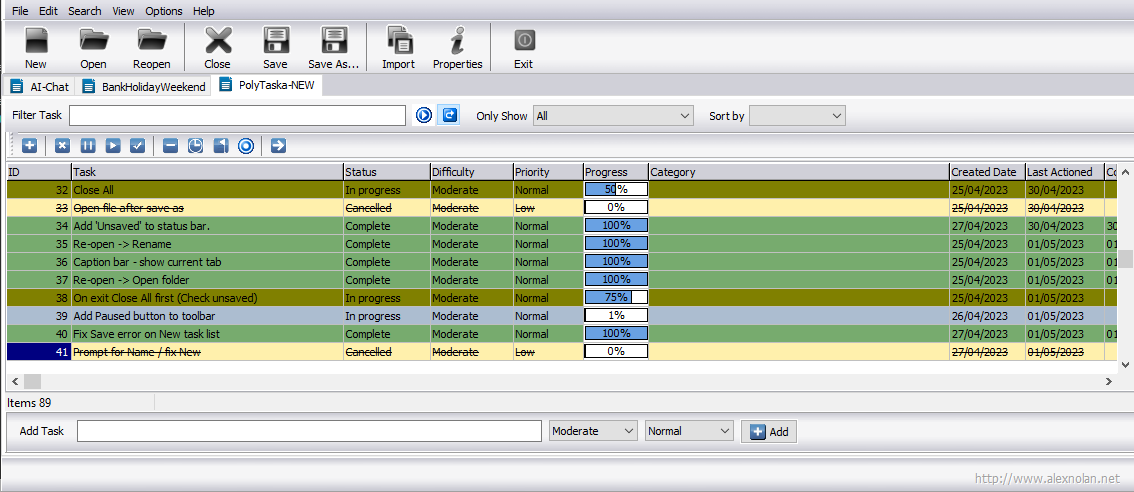Click the play/start-task toolbar icon
The image size is (1134, 492).
tap(113, 146)
